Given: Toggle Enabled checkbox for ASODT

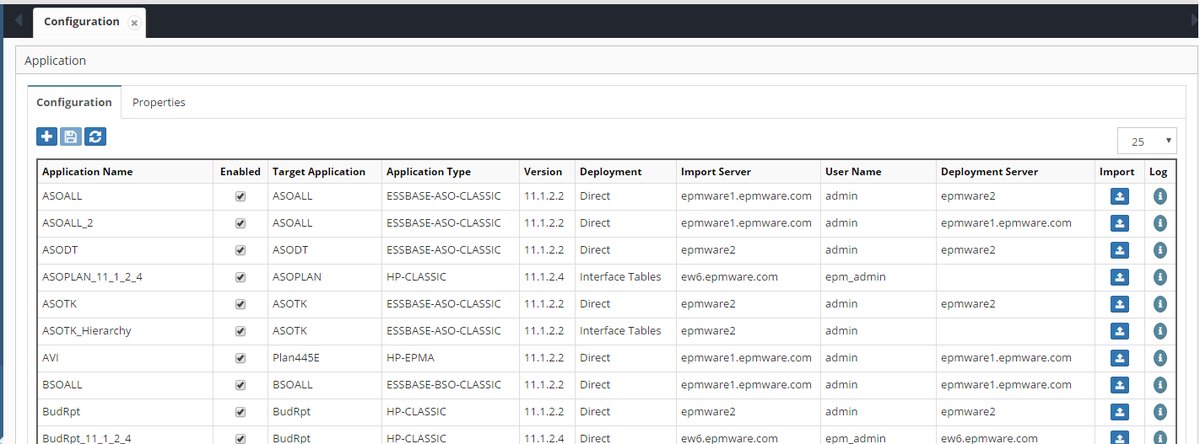Looking at the screenshot, I should [240, 251].
